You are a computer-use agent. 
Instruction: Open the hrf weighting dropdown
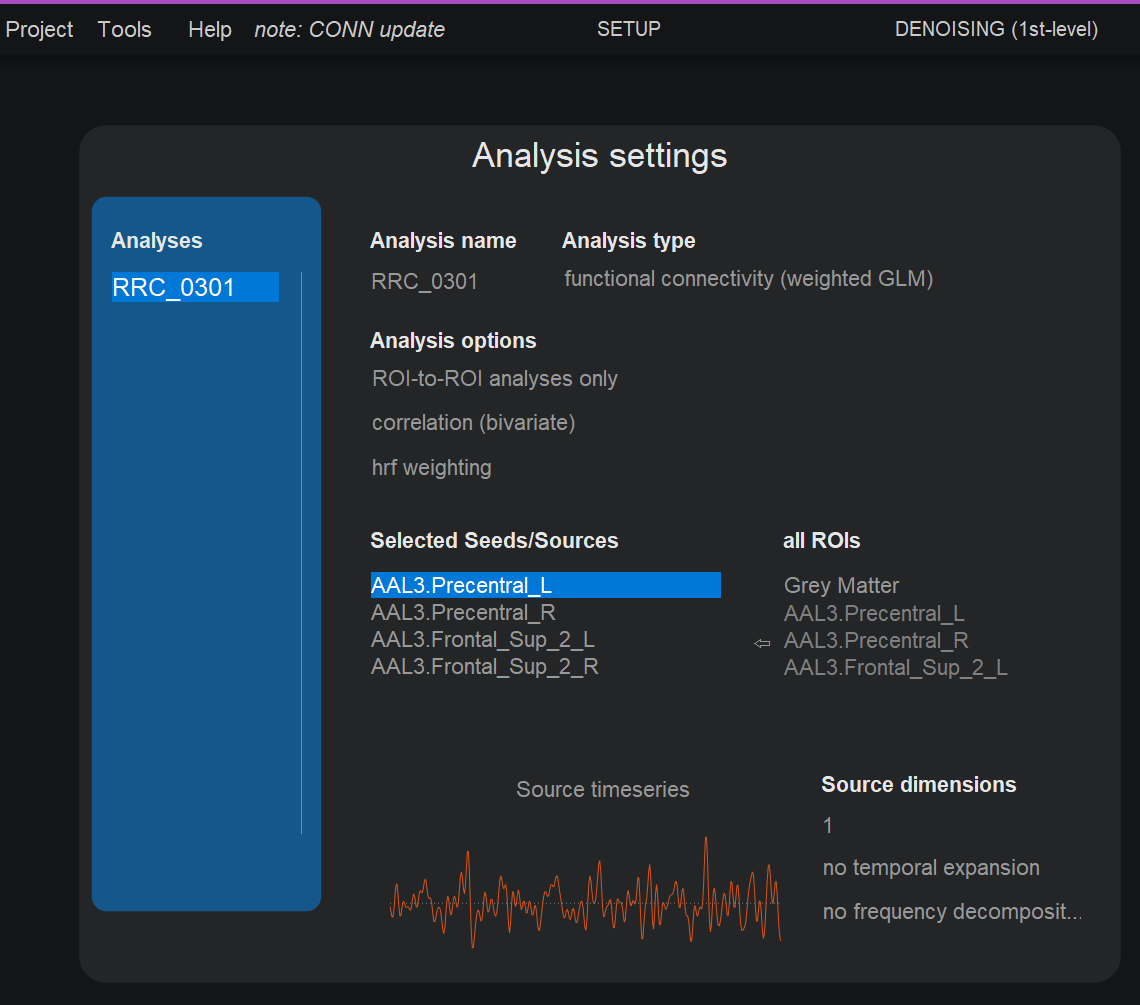tap(431, 467)
